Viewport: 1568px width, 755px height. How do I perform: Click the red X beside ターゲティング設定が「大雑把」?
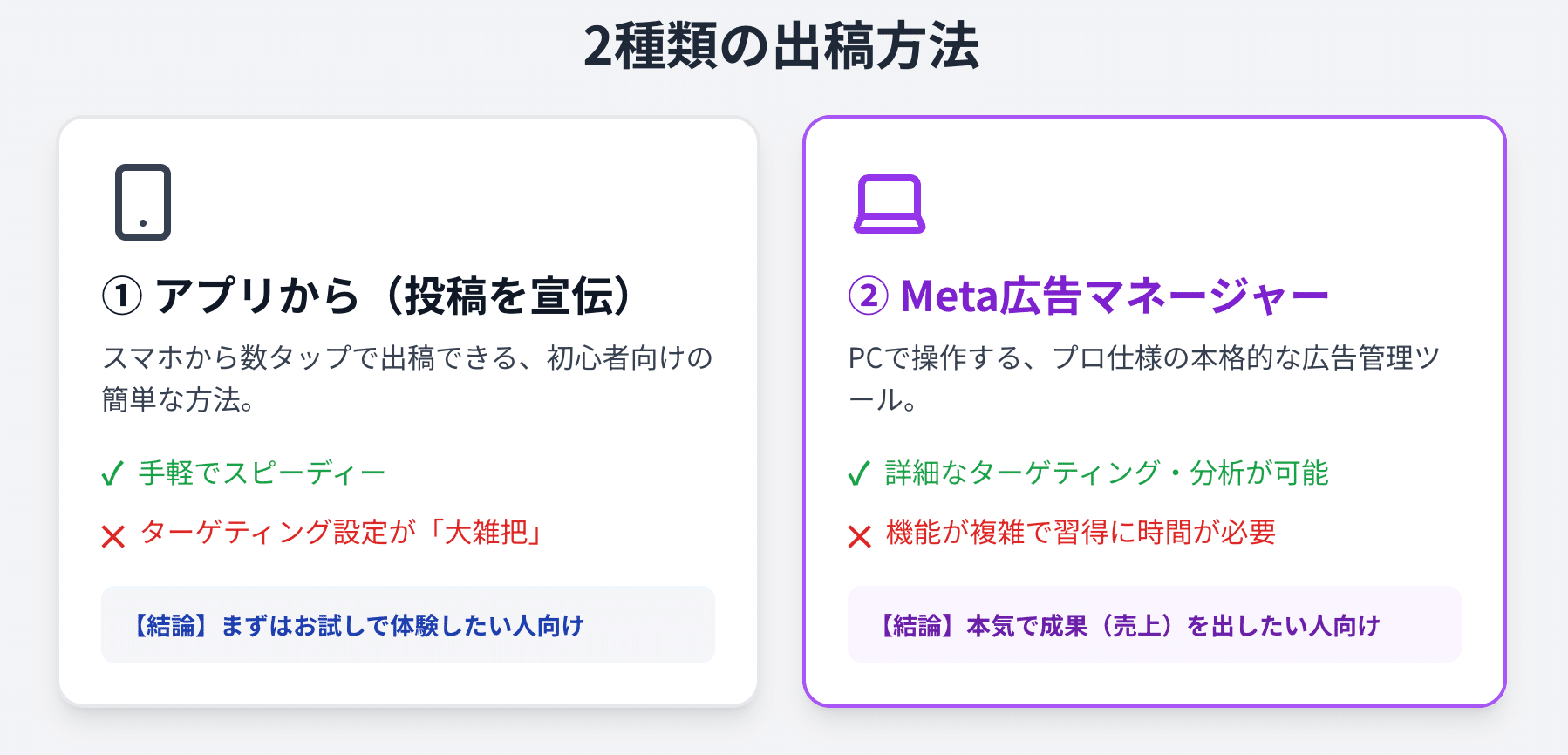pyautogui.click(x=113, y=536)
